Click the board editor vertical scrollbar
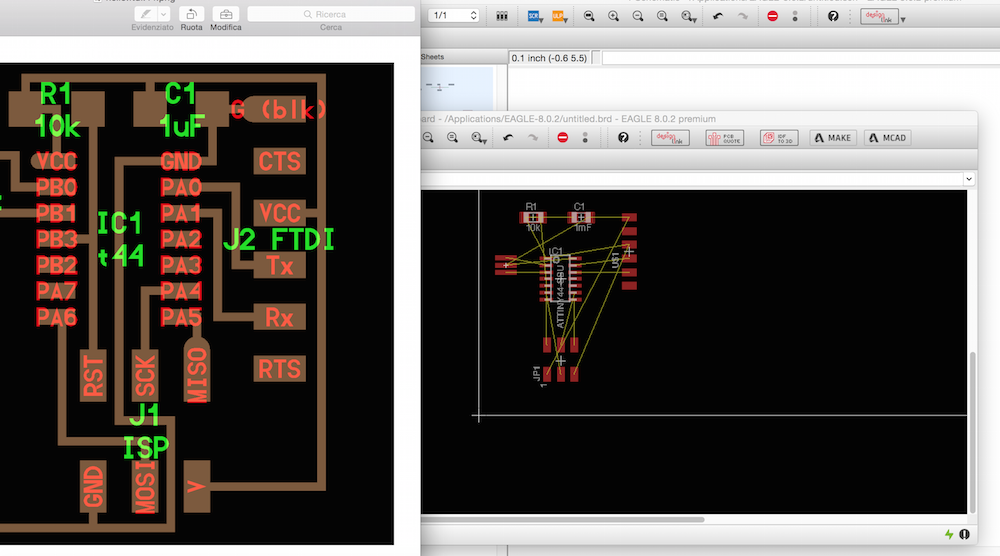The image size is (1000, 556). tap(973, 432)
